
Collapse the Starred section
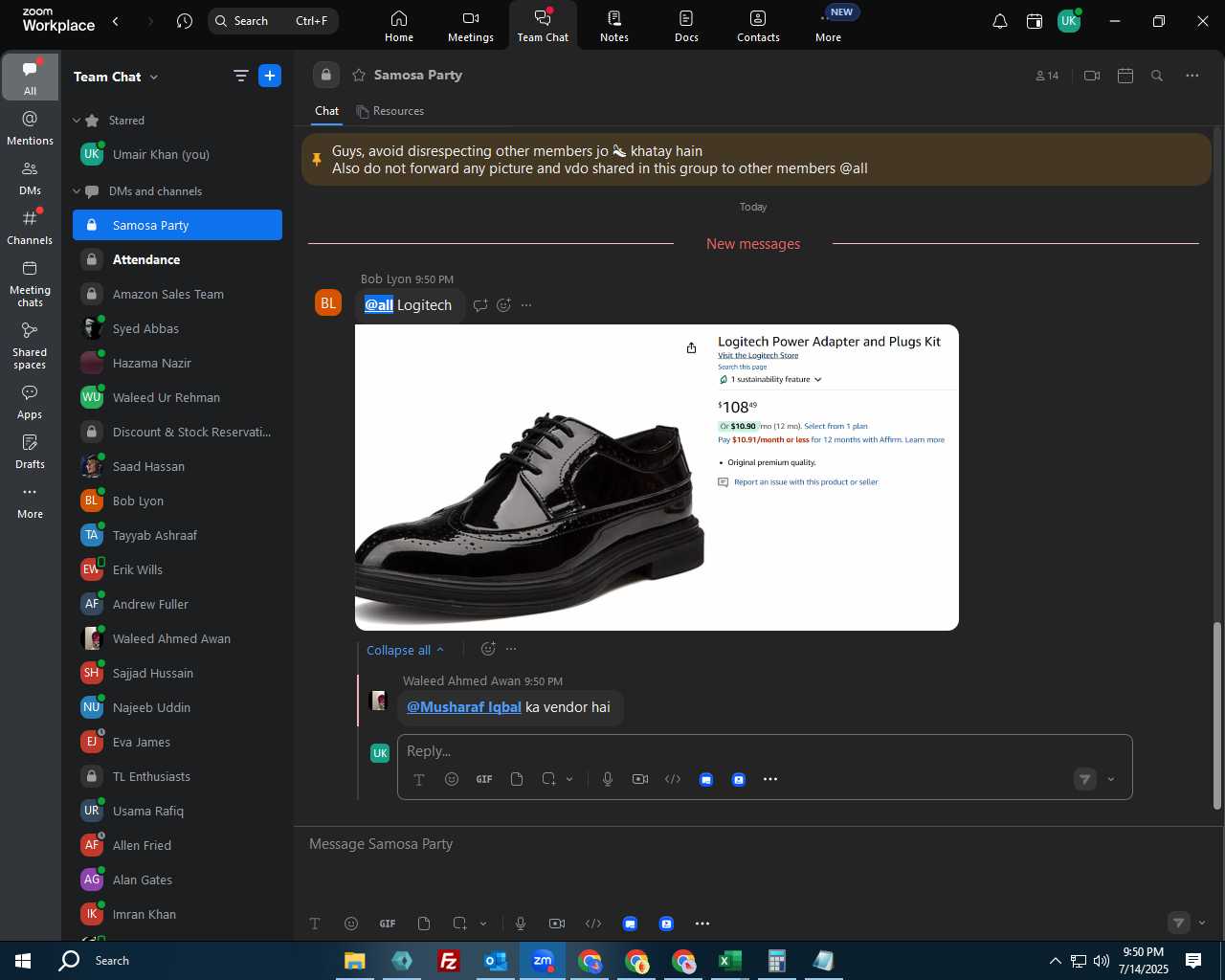[77, 121]
